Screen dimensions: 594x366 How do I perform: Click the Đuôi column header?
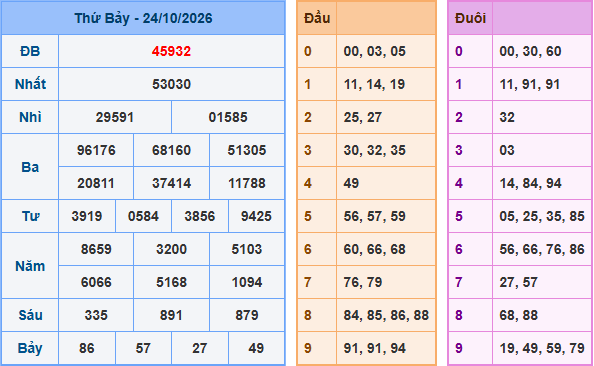(471, 18)
